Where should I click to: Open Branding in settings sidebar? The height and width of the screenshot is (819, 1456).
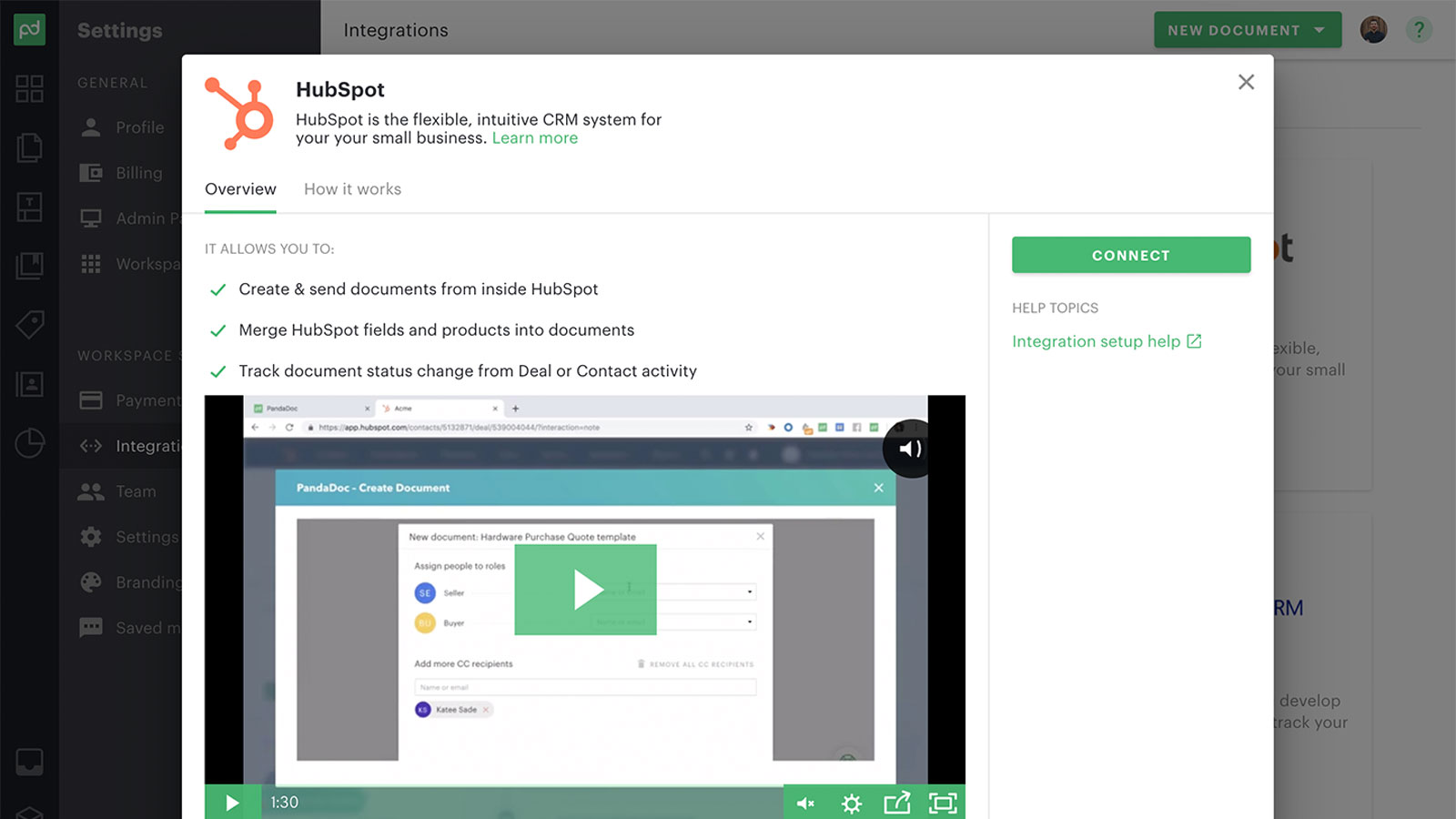tap(121, 582)
